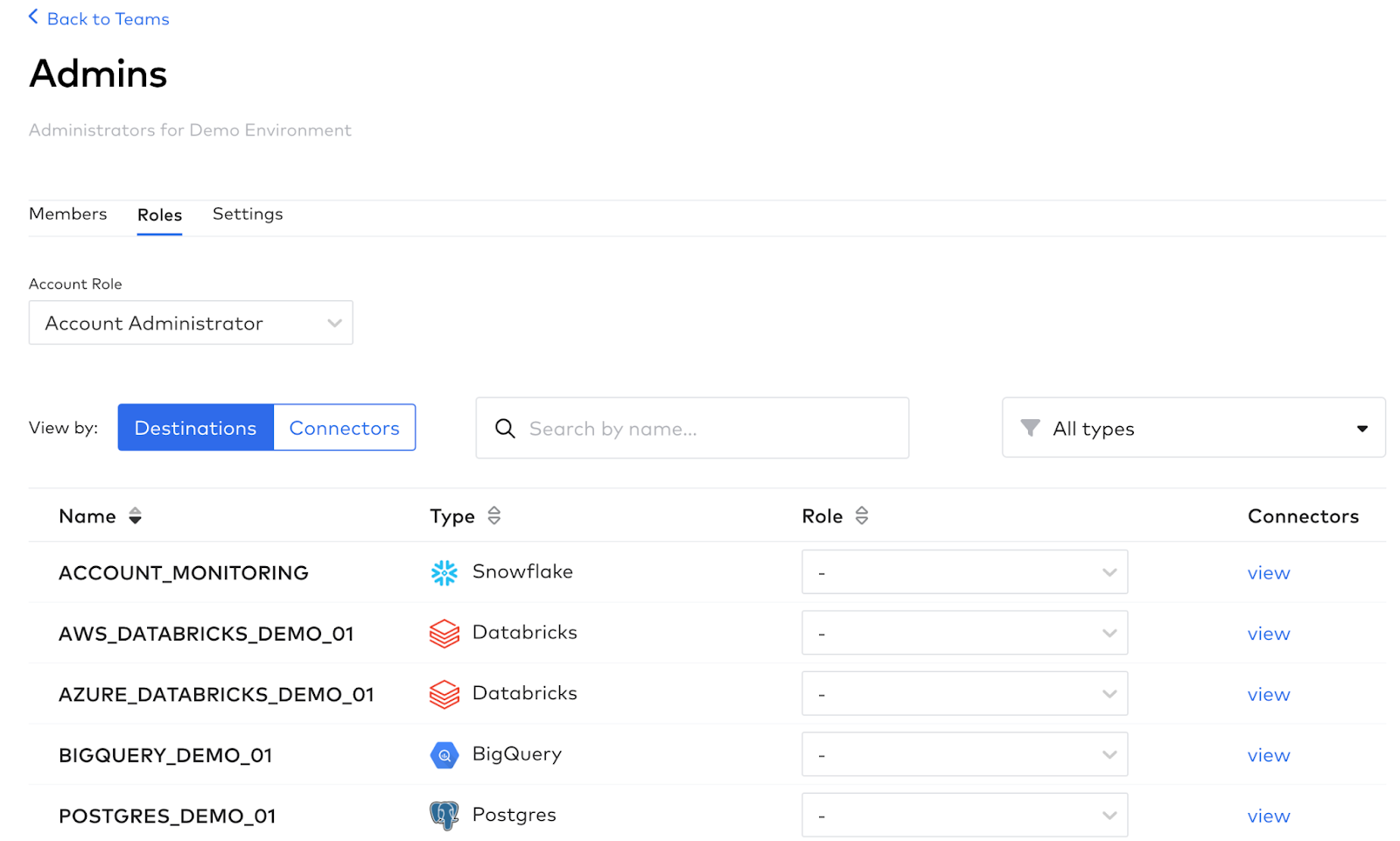Image resolution: width=1400 pixels, height=841 pixels.
Task: Open Role dropdown for BIGQUERY_DEMO_01
Action: tap(965, 754)
